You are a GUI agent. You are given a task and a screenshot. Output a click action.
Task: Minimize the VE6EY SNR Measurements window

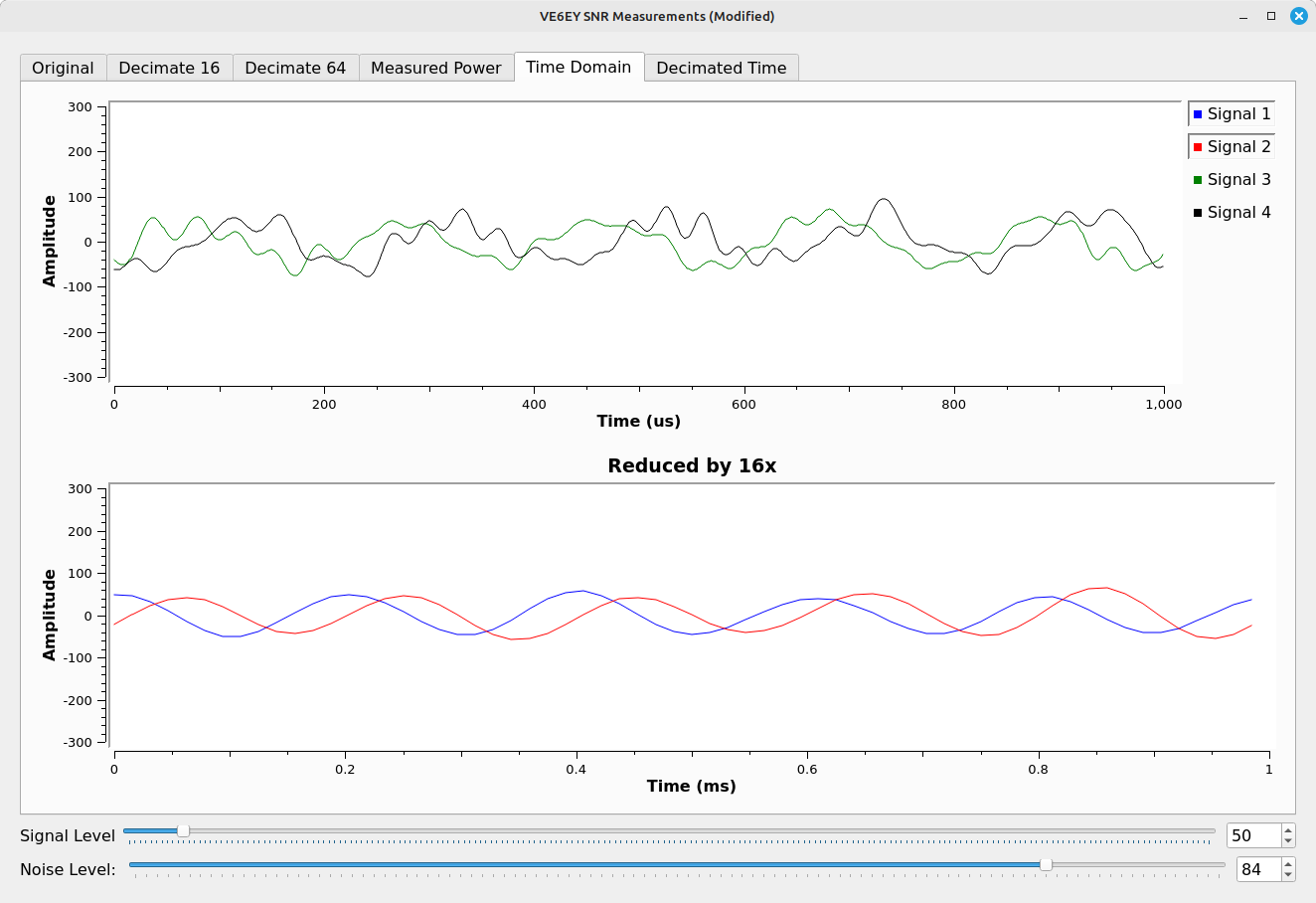pyautogui.click(x=1243, y=16)
